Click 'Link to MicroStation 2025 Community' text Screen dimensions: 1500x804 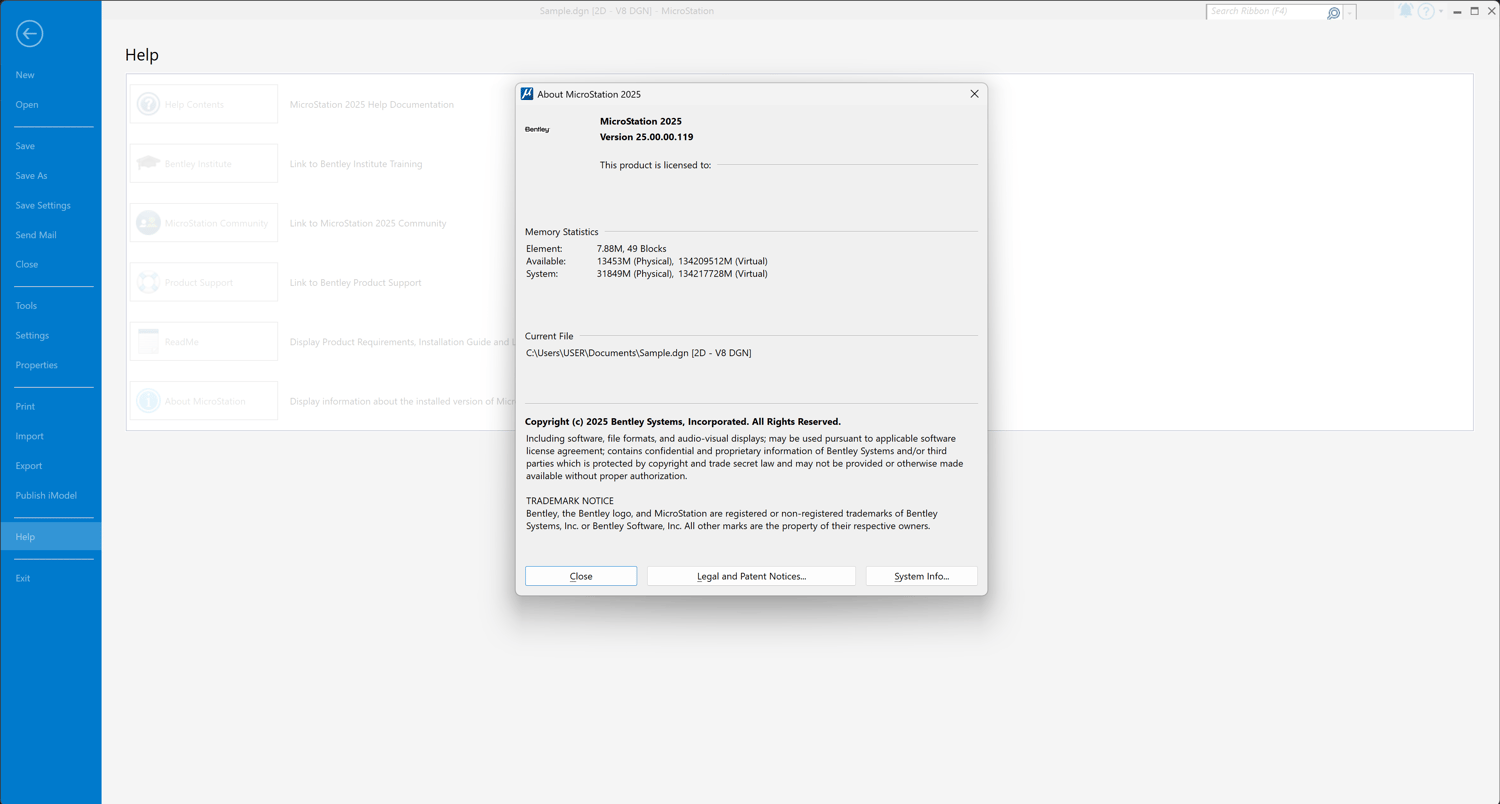368,223
